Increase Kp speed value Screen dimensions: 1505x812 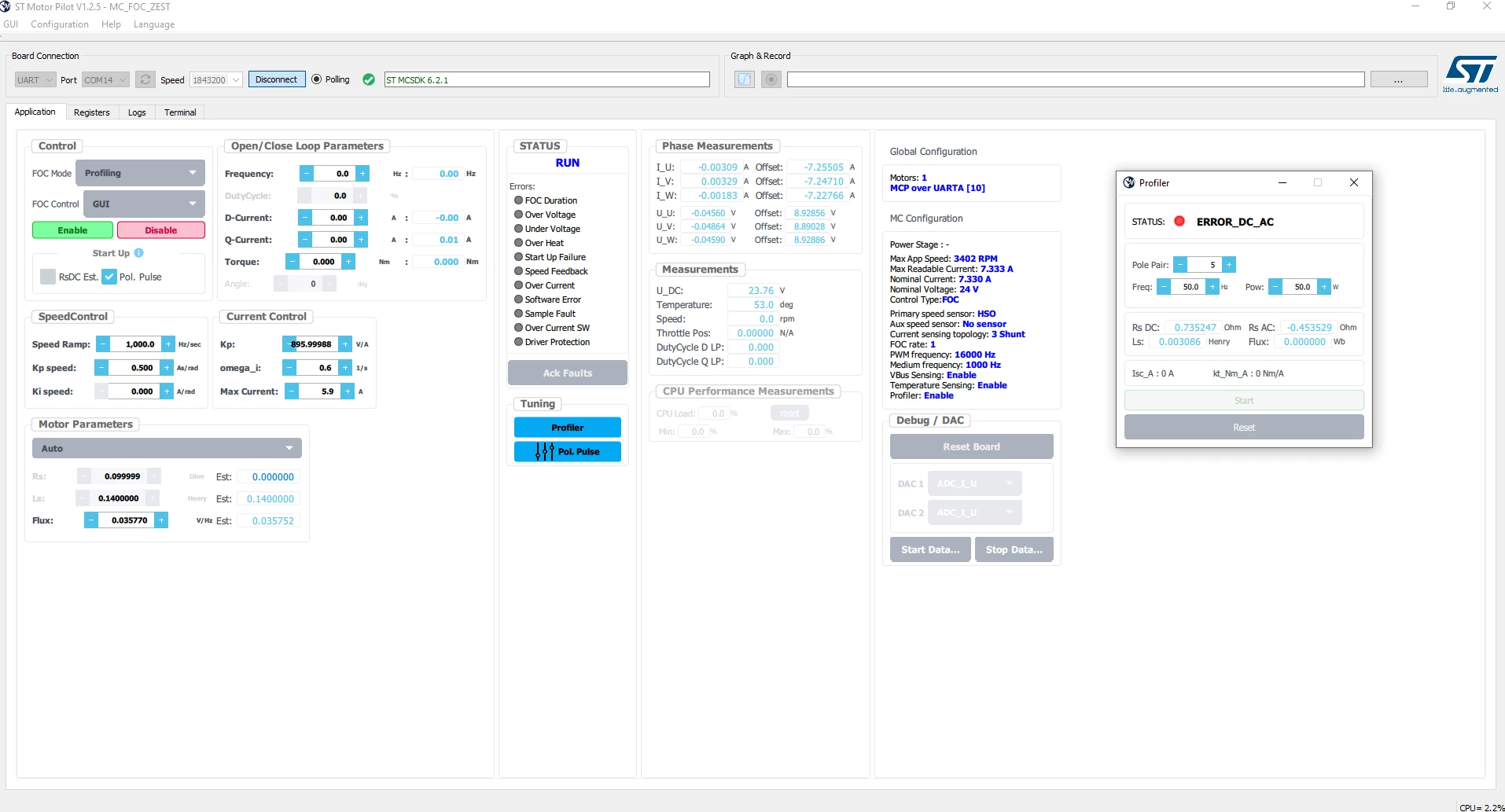pyautogui.click(x=167, y=368)
